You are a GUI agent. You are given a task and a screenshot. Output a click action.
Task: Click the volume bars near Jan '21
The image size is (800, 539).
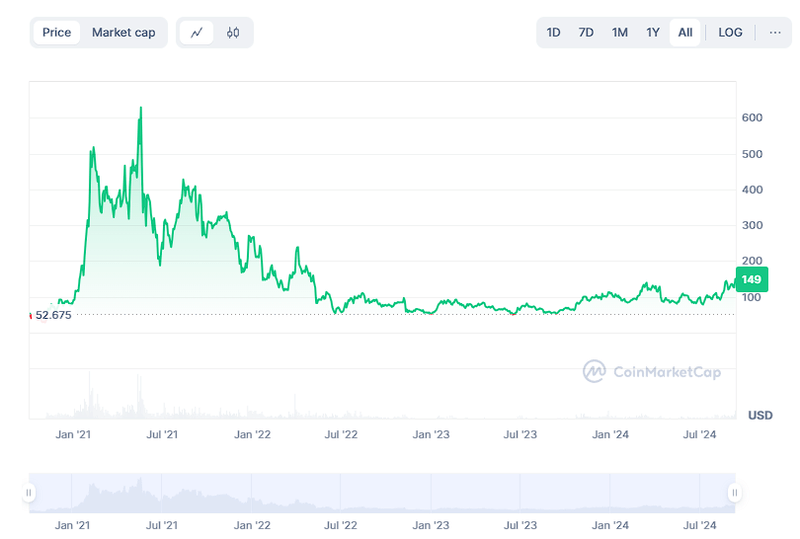tap(89, 398)
